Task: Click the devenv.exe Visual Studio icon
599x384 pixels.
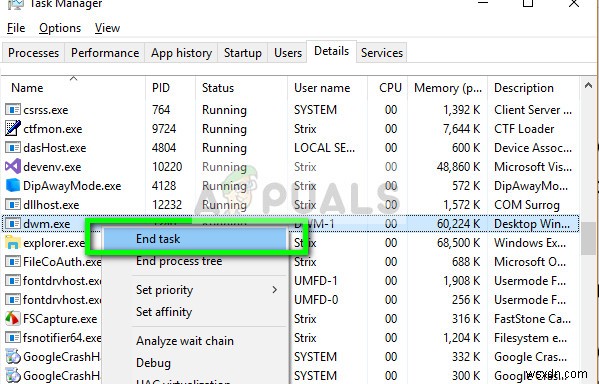Action: pyautogui.click(x=13, y=167)
